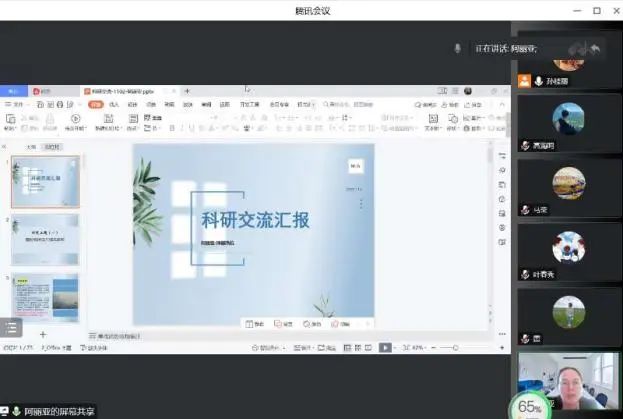
Task: Click the 科研交流汇报 slide title text
Action: pos(255,220)
